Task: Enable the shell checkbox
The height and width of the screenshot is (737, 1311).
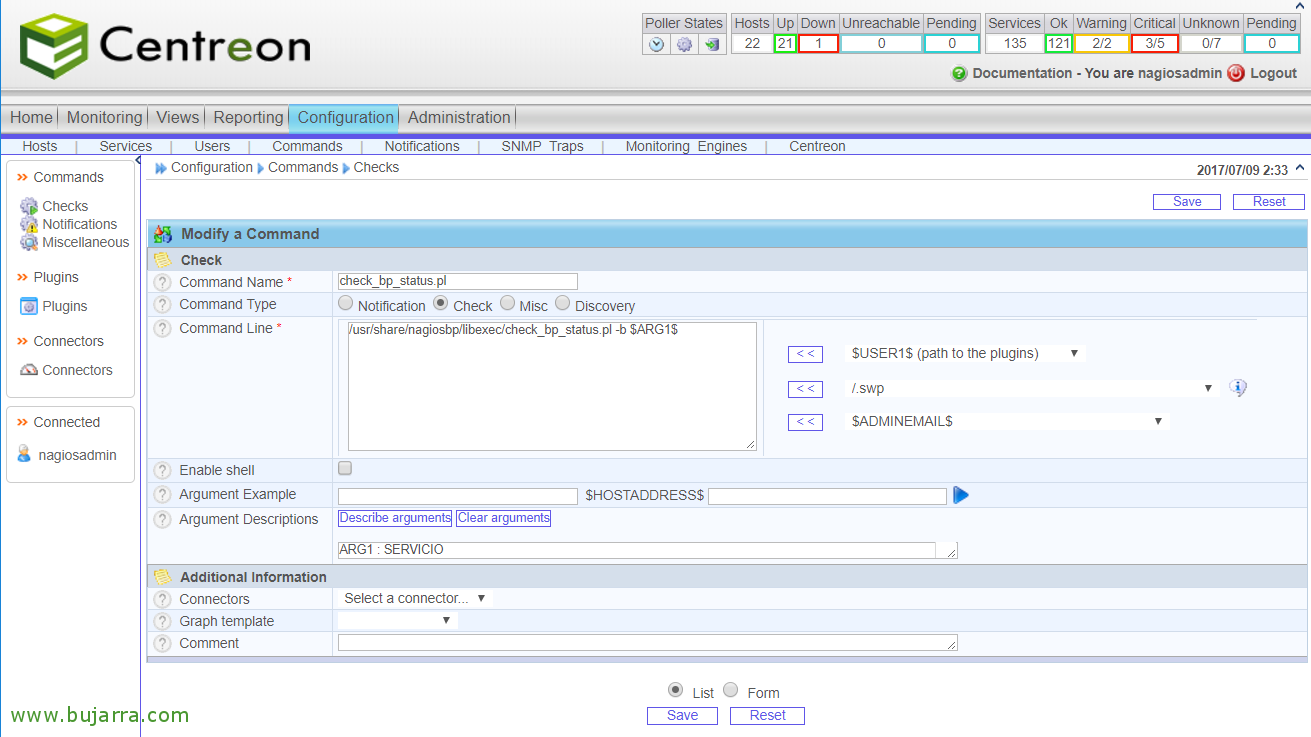Action: 345,468
